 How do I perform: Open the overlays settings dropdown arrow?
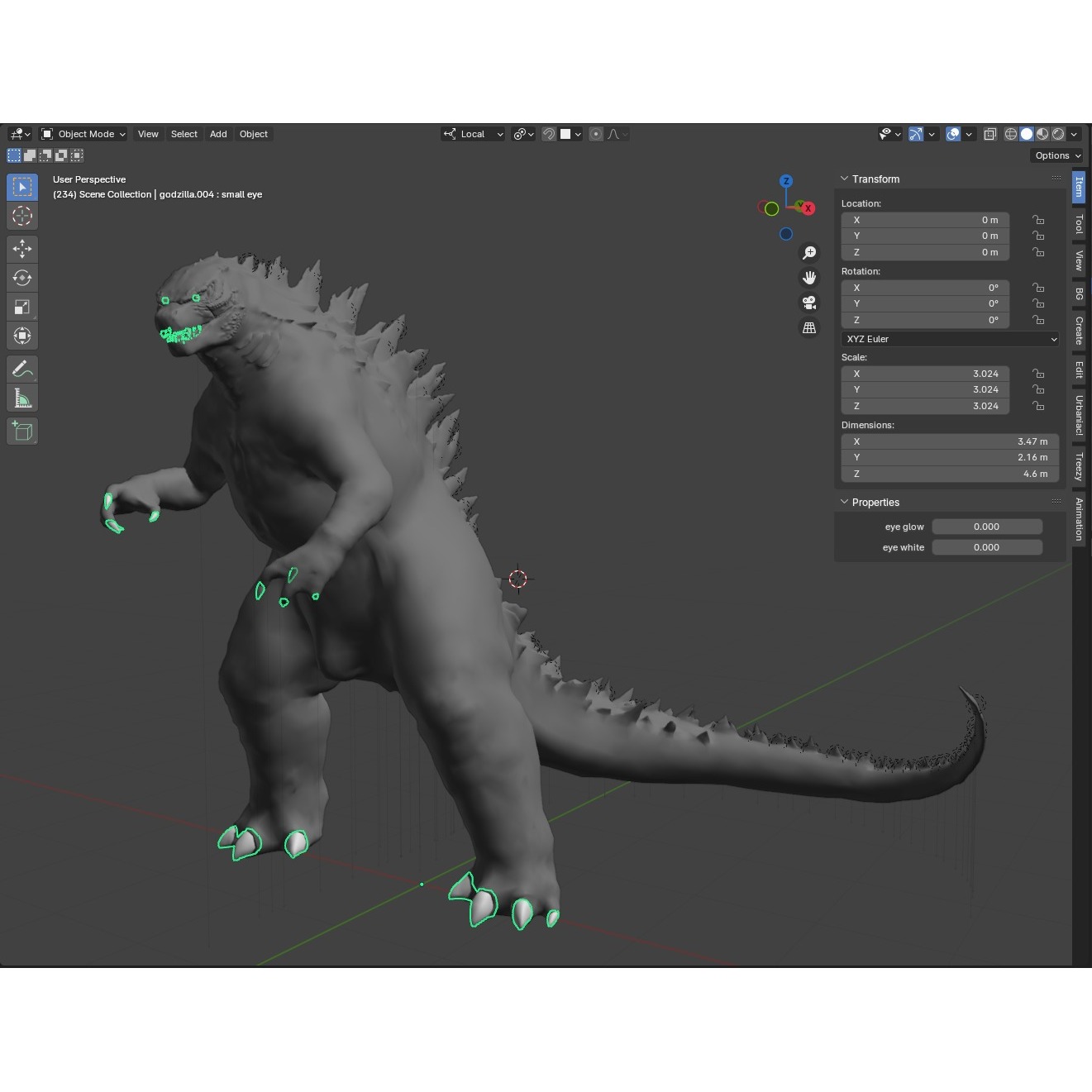(969, 134)
